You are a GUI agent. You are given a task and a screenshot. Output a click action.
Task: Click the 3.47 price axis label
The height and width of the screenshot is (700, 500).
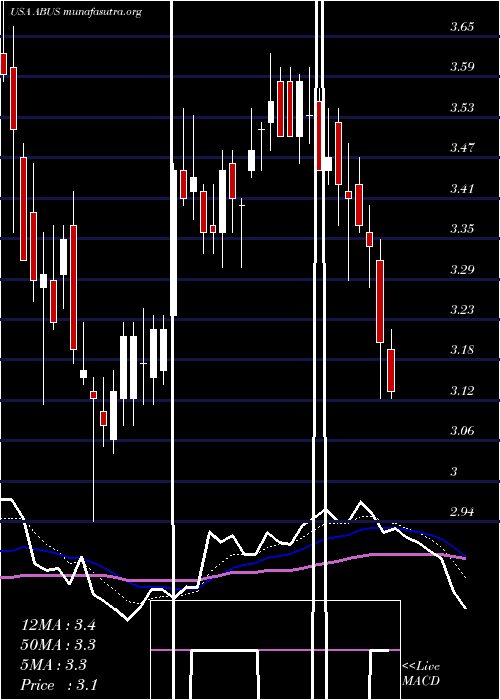pos(462,148)
